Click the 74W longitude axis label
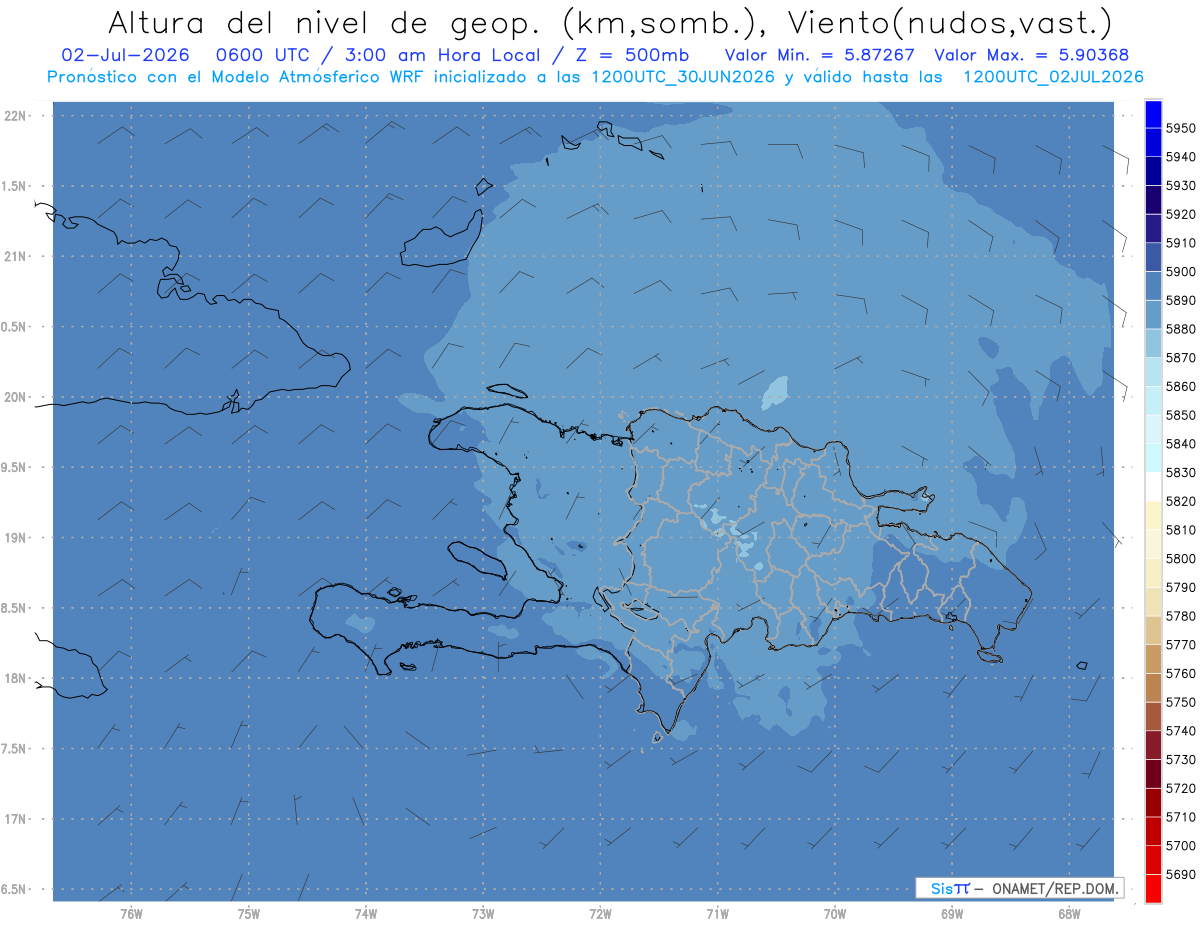 coord(365,913)
